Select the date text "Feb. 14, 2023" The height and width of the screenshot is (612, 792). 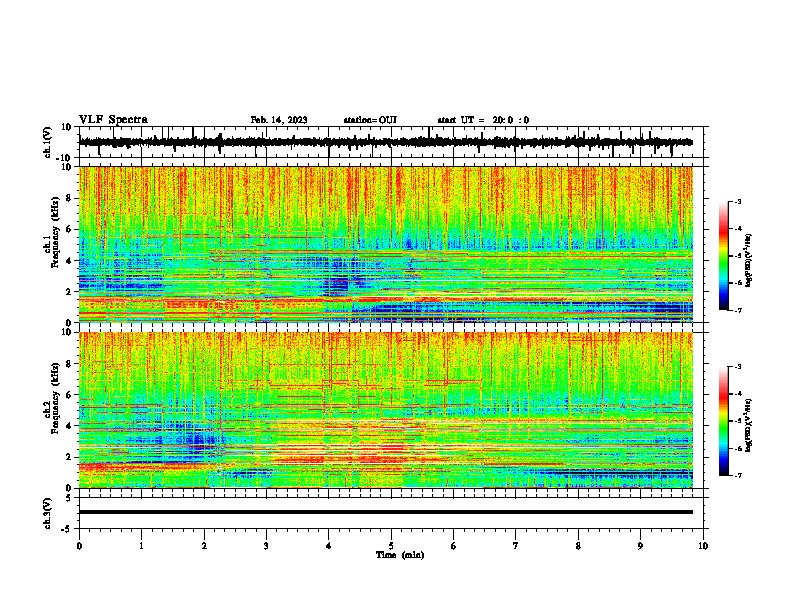(x=279, y=120)
